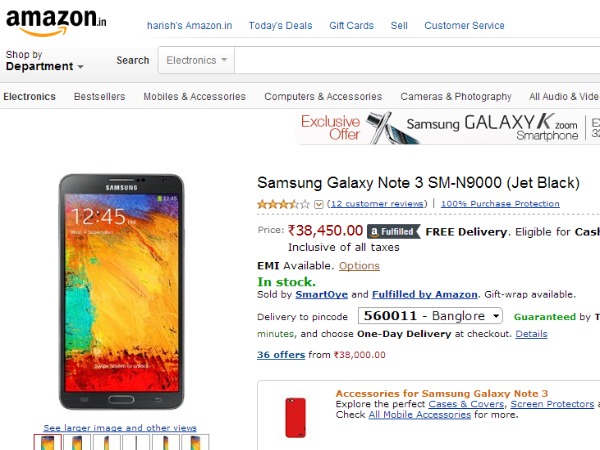600x450 pixels.
Task: Select the second product thumbnail
Action: coord(77,443)
